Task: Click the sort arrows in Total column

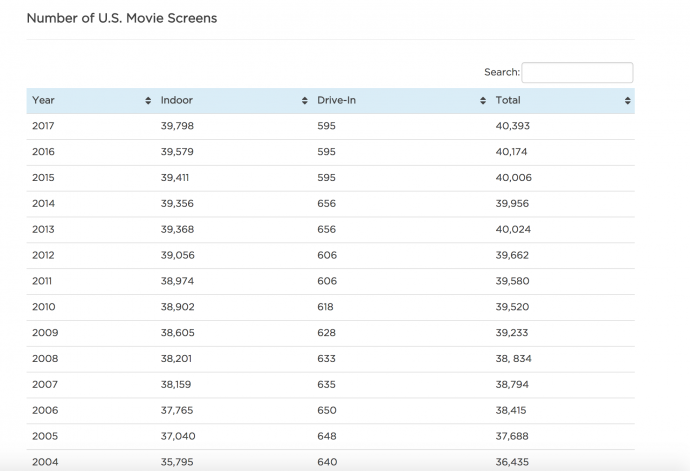Action: (627, 101)
